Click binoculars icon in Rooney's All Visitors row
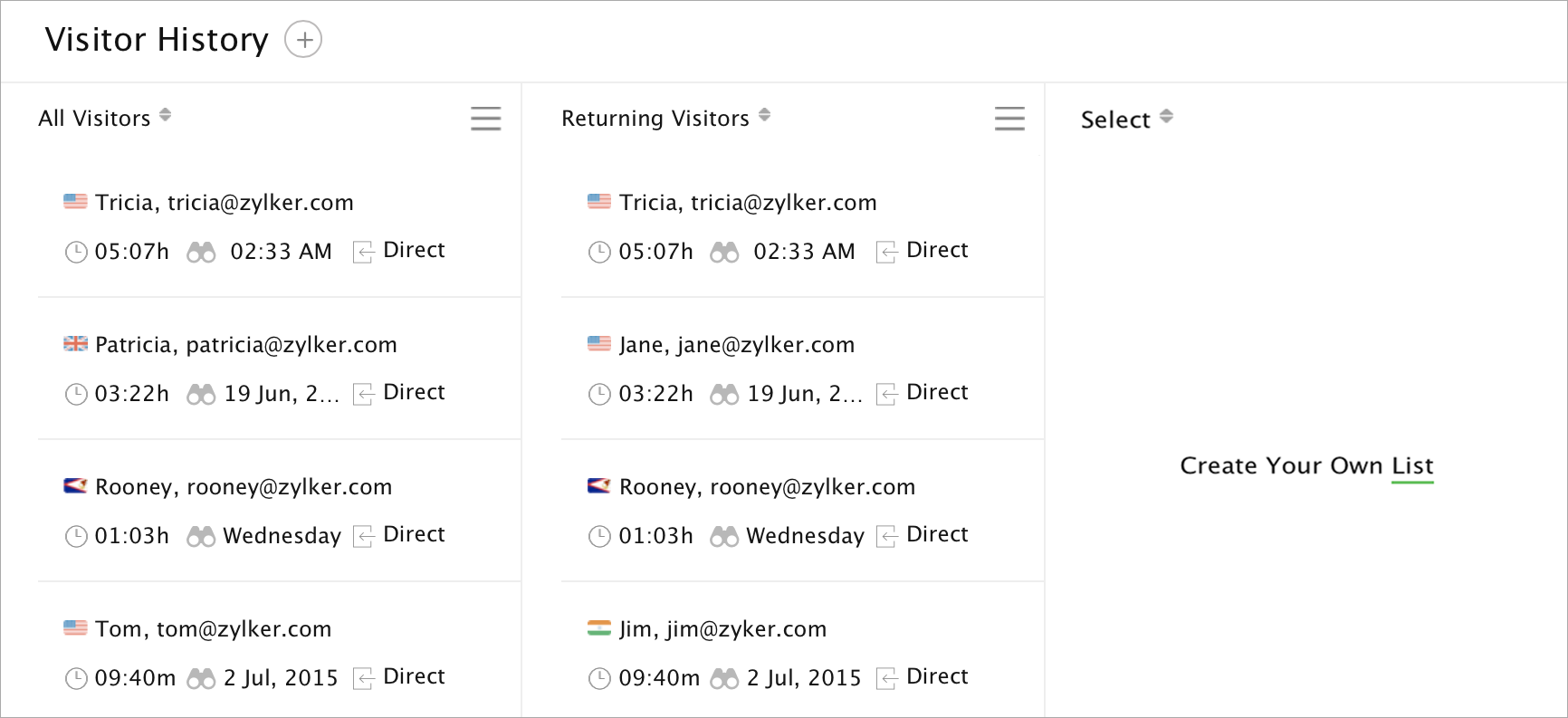Screen dimensions: 1568x718 201,537
